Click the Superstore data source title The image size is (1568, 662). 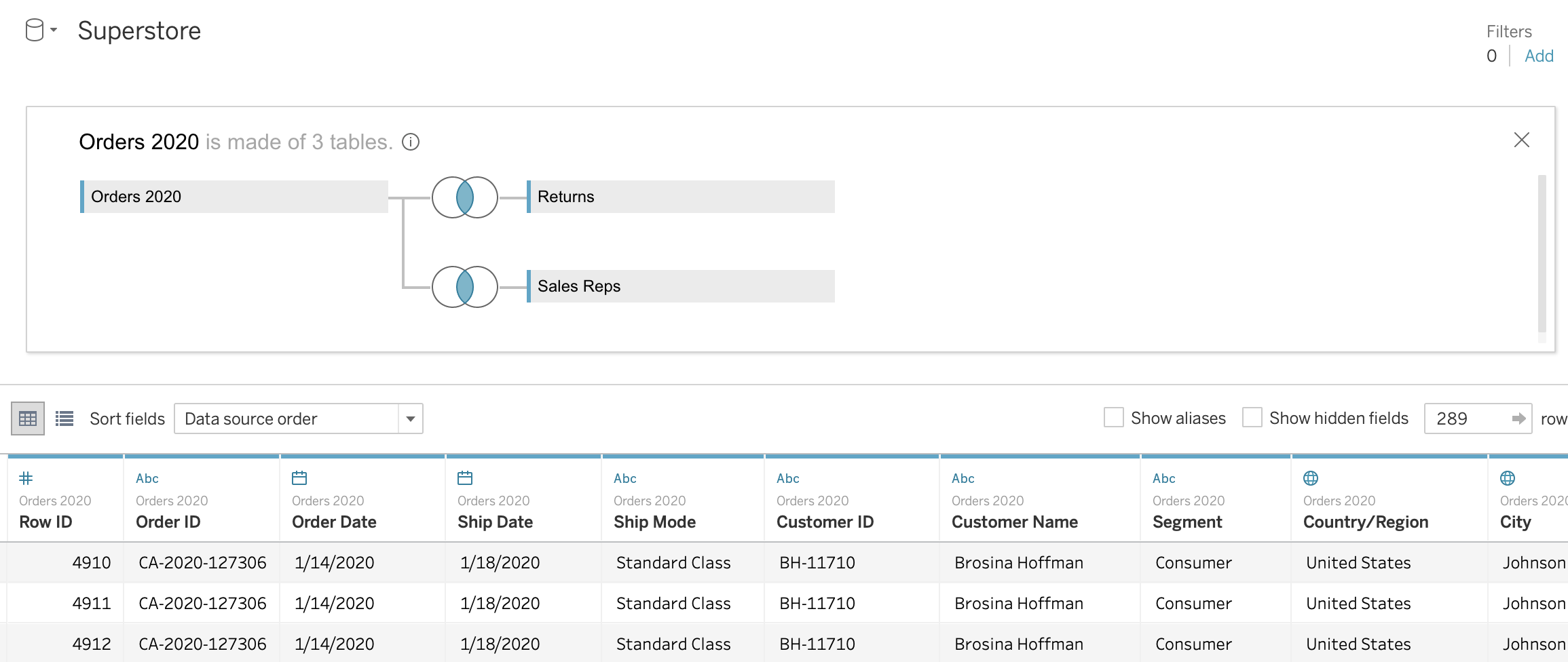tap(139, 31)
